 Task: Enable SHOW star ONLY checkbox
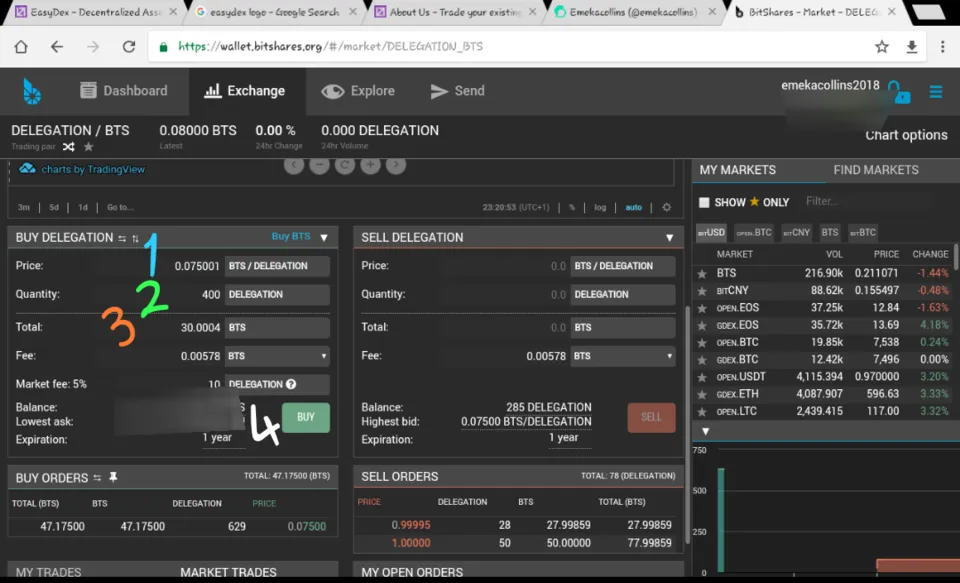(704, 202)
